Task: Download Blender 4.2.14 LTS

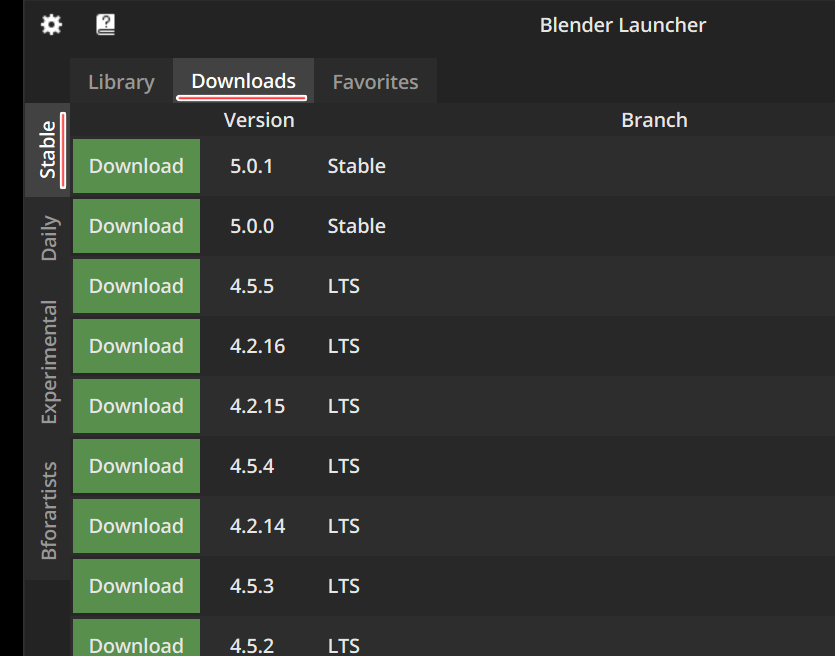Action: click(x=136, y=526)
